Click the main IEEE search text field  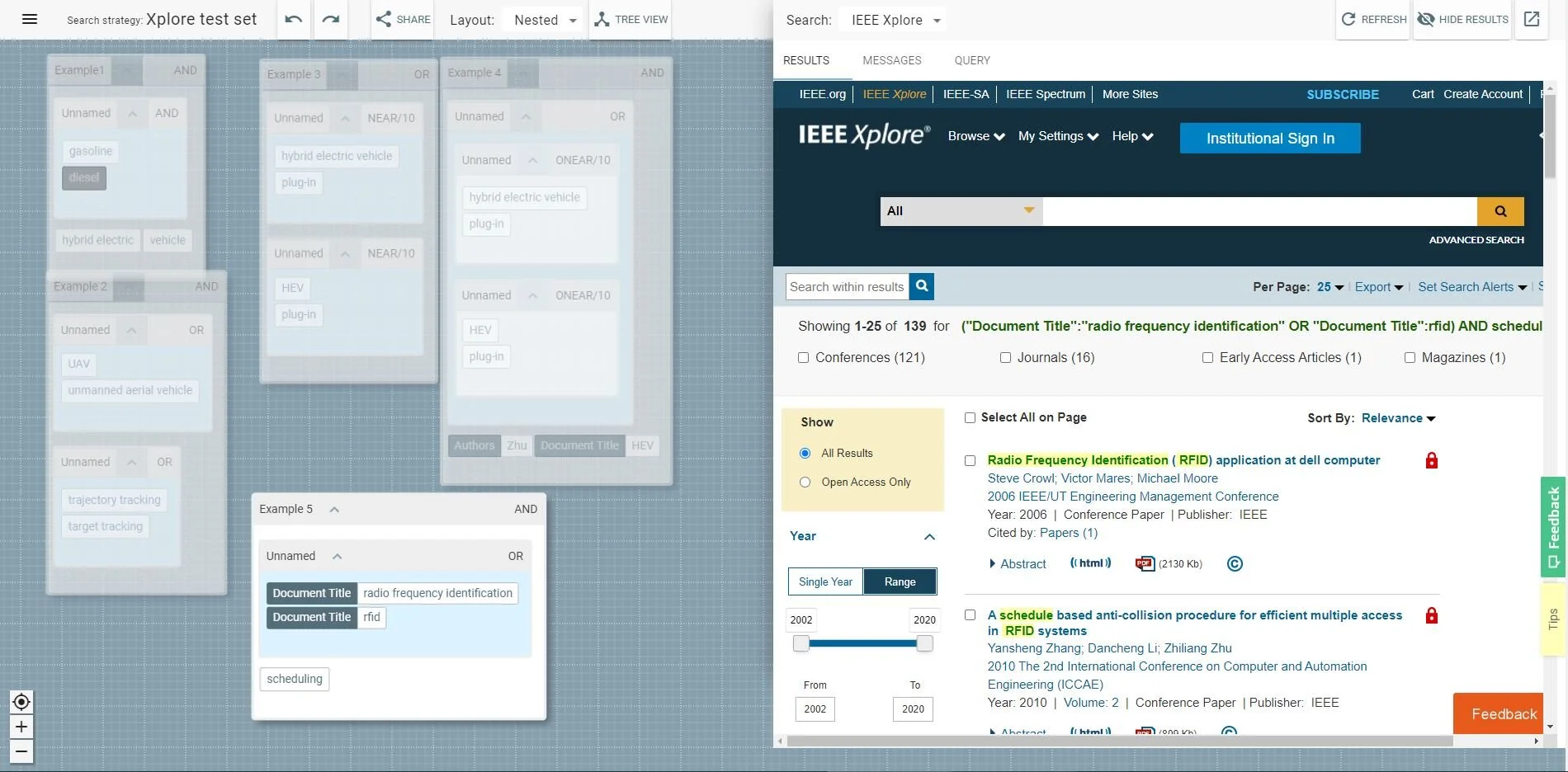coord(1260,211)
